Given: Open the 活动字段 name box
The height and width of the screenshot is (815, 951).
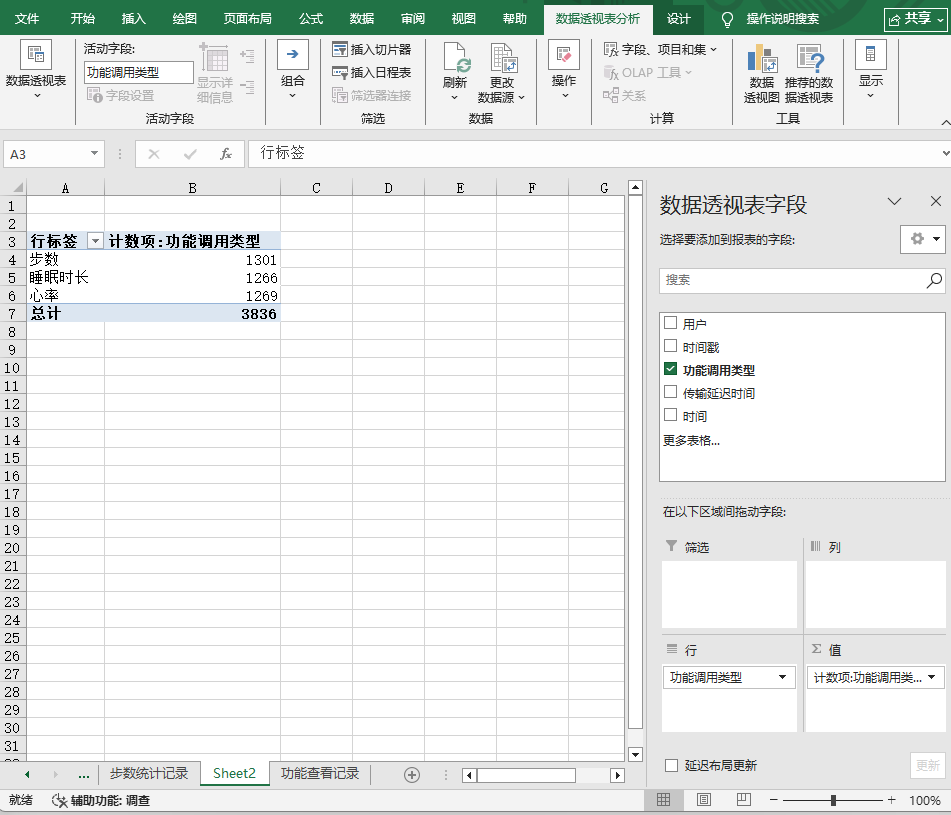Looking at the screenshot, I should pyautogui.click(x=138, y=73).
